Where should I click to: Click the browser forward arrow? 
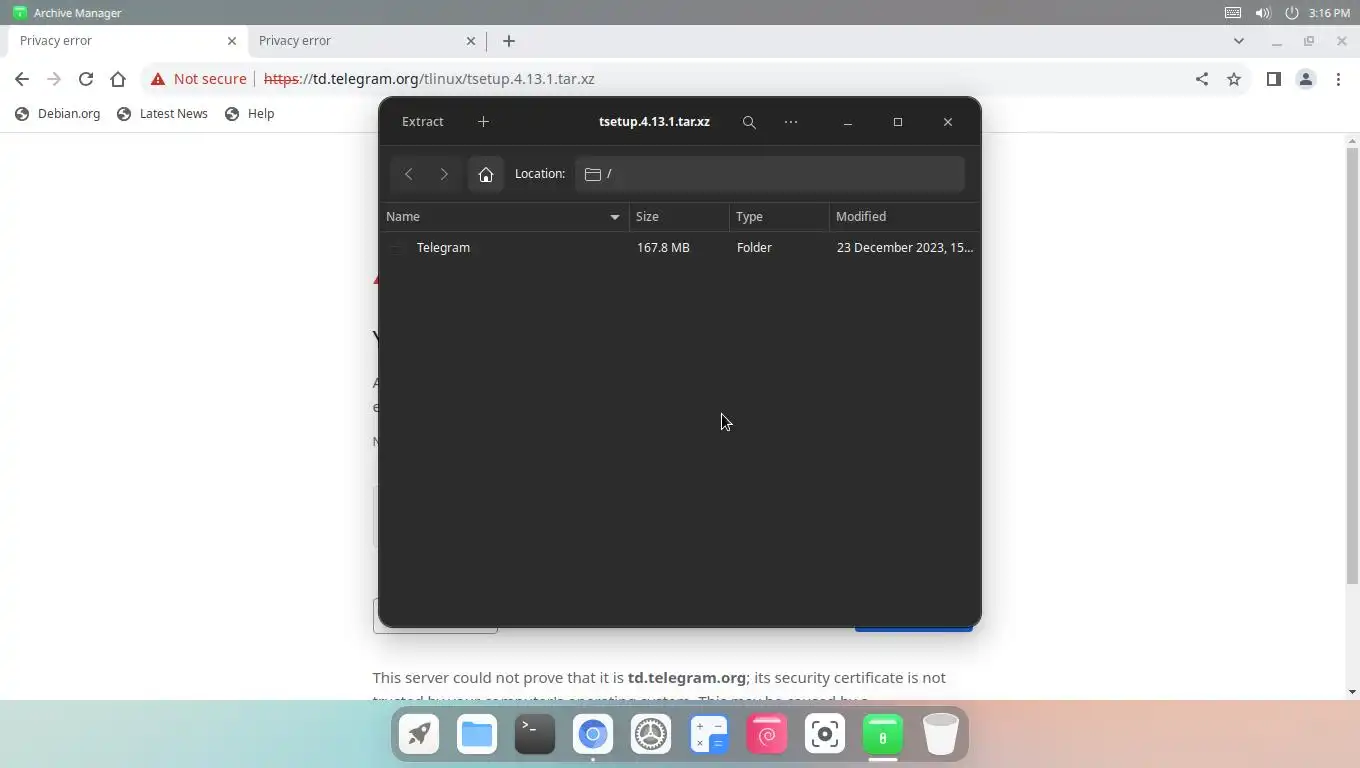[54, 79]
